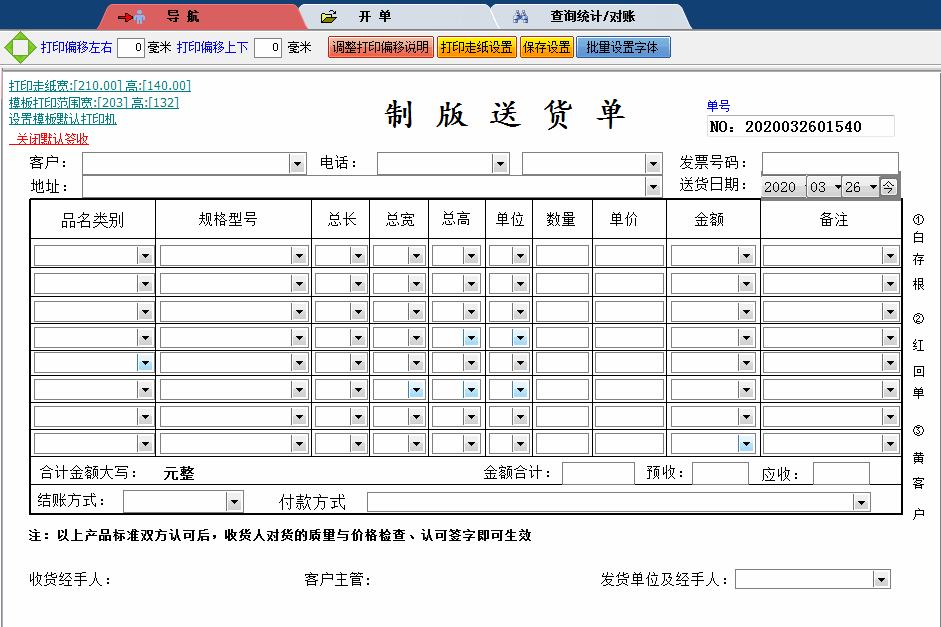The height and width of the screenshot is (627, 941).
Task: Click the green diamond icon at top left
Action: (x=18, y=46)
